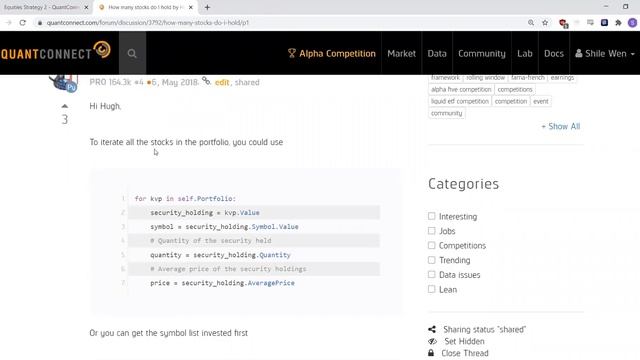
Task: Click the vote count number 3
Action: tap(64, 120)
